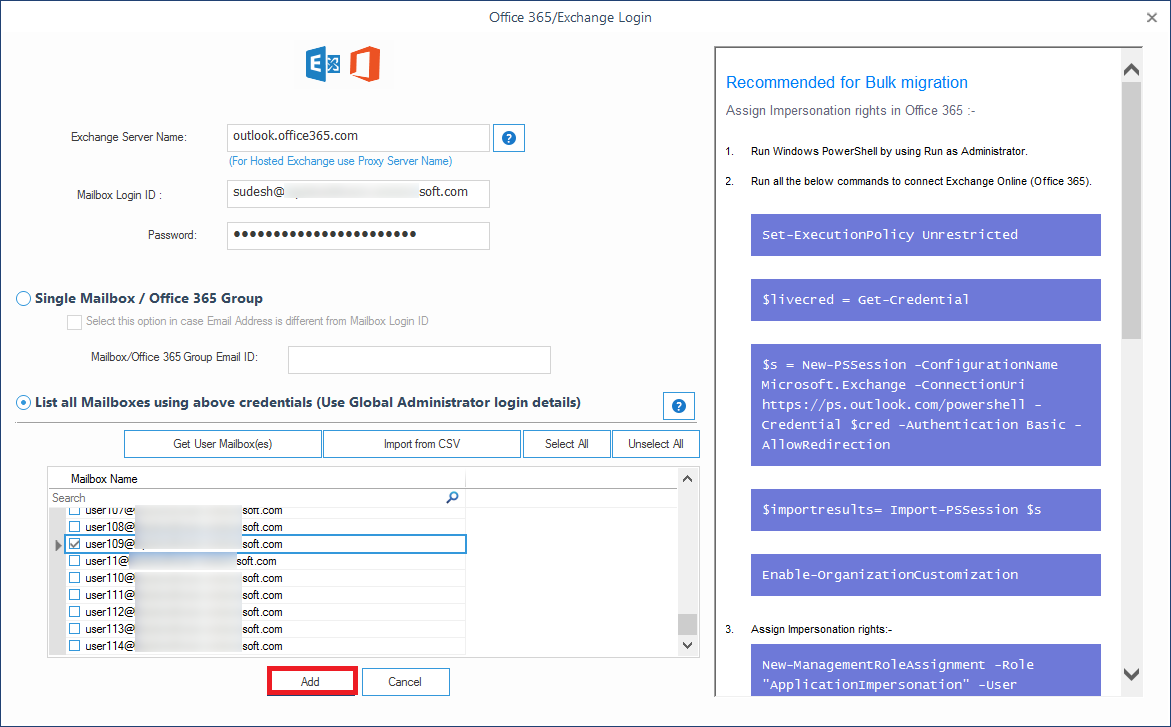Viewport: 1171px width, 727px height.
Task: Select List all Mailboxes using above credentials
Action: tap(23, 402)
